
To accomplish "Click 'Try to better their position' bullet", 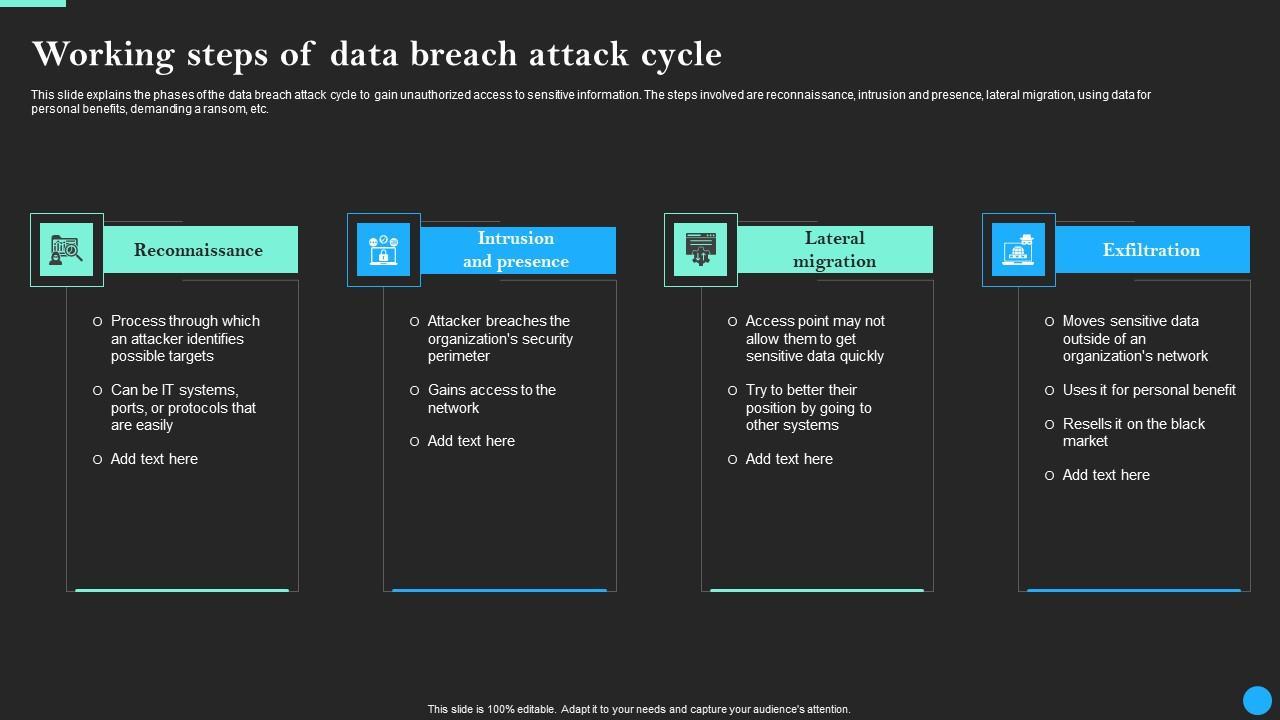I will tap(808, 407).
